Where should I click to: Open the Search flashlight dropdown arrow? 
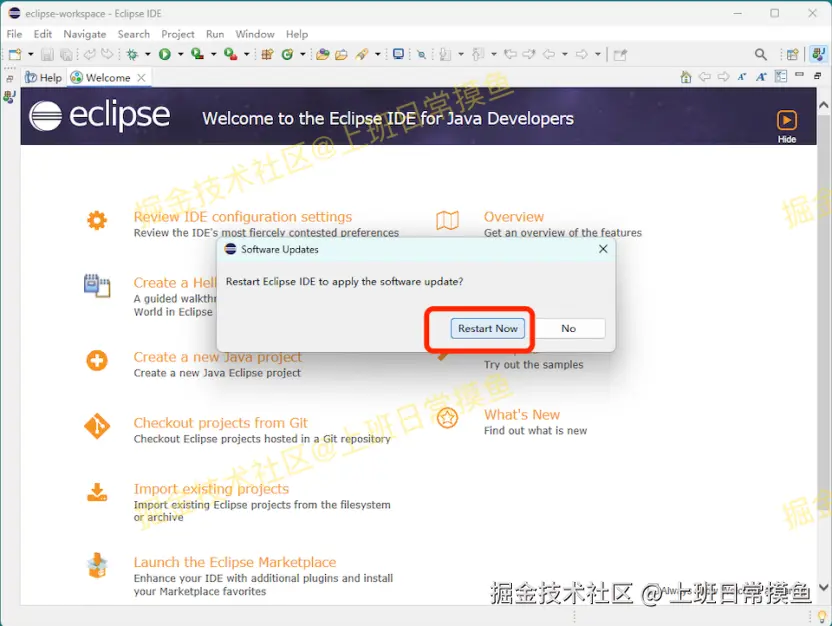378,54
